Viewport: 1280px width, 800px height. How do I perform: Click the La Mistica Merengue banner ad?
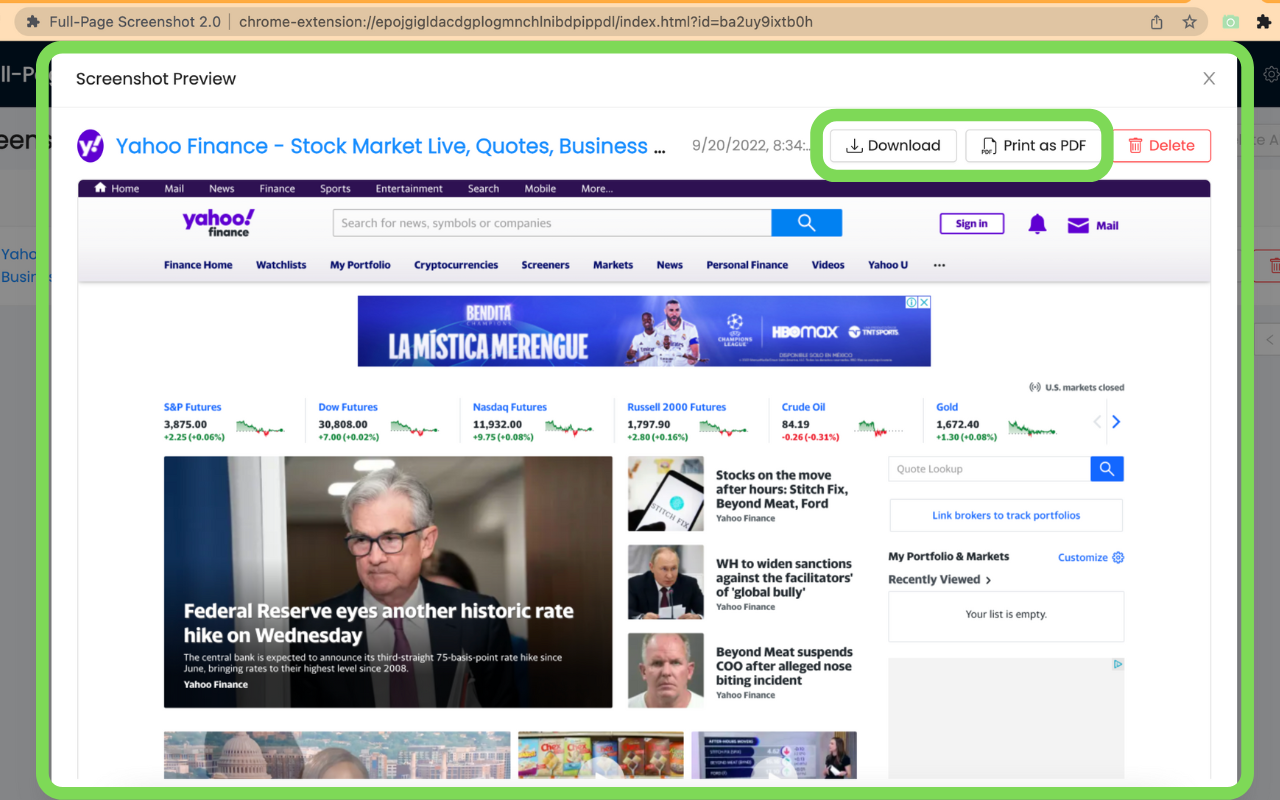(x=644, y=331)
